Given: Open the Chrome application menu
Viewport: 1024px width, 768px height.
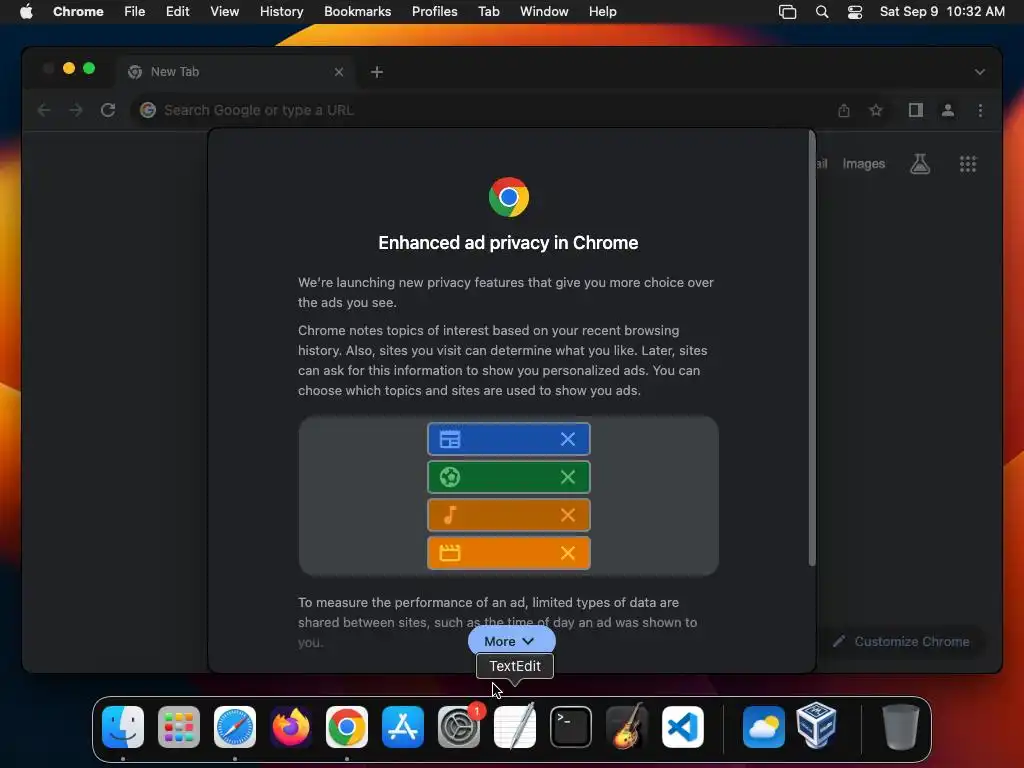Looking at the screenshot, I should tap(78, 12).
